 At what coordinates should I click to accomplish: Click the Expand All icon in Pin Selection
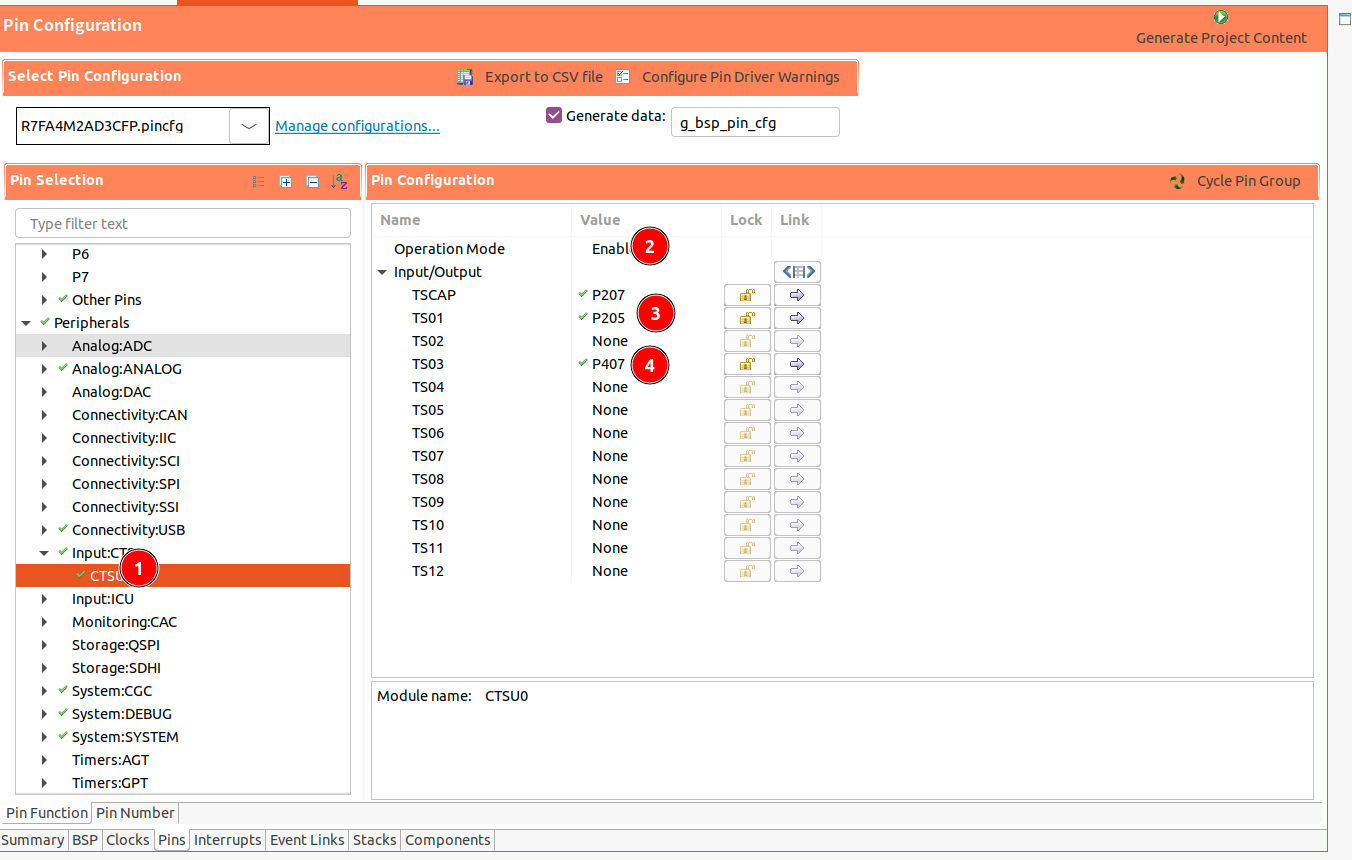point(286,182)
